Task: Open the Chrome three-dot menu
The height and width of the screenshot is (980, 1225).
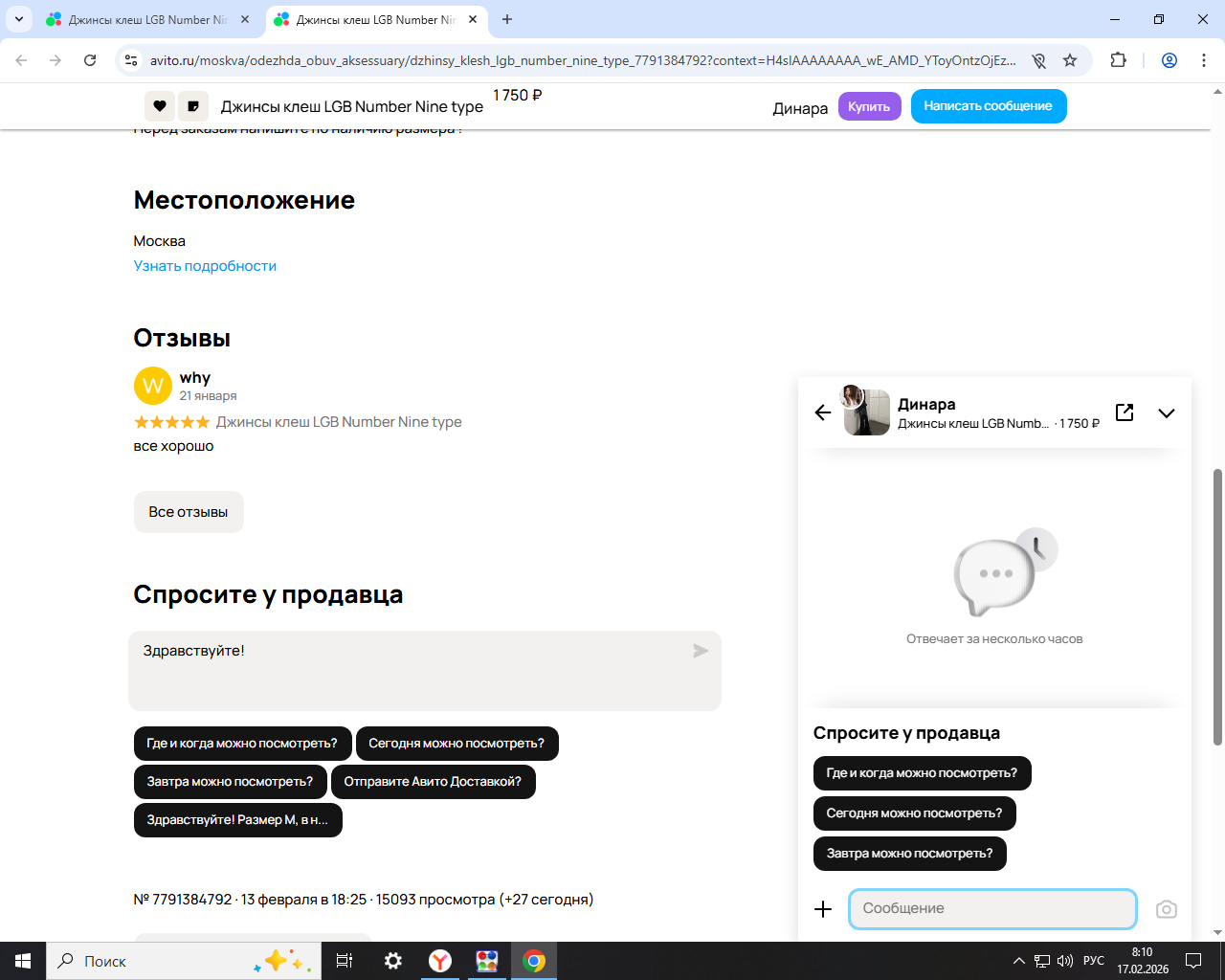Action: (1204, 60)
